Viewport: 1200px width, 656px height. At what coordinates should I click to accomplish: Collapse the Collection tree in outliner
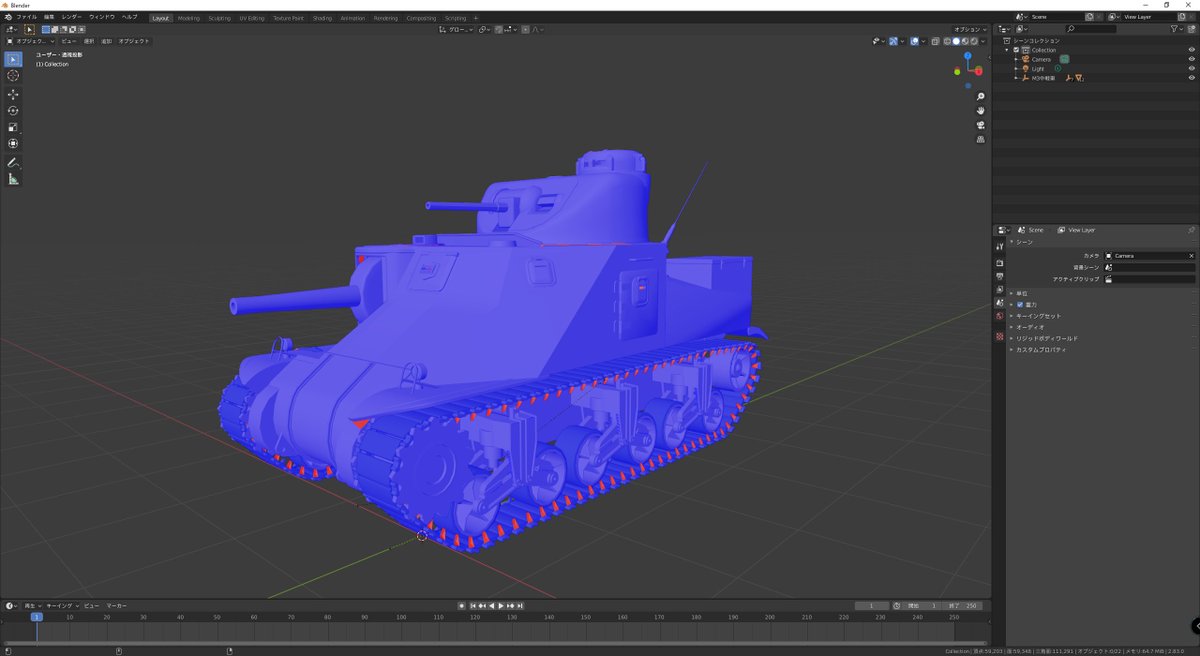tap(1009, 50)
